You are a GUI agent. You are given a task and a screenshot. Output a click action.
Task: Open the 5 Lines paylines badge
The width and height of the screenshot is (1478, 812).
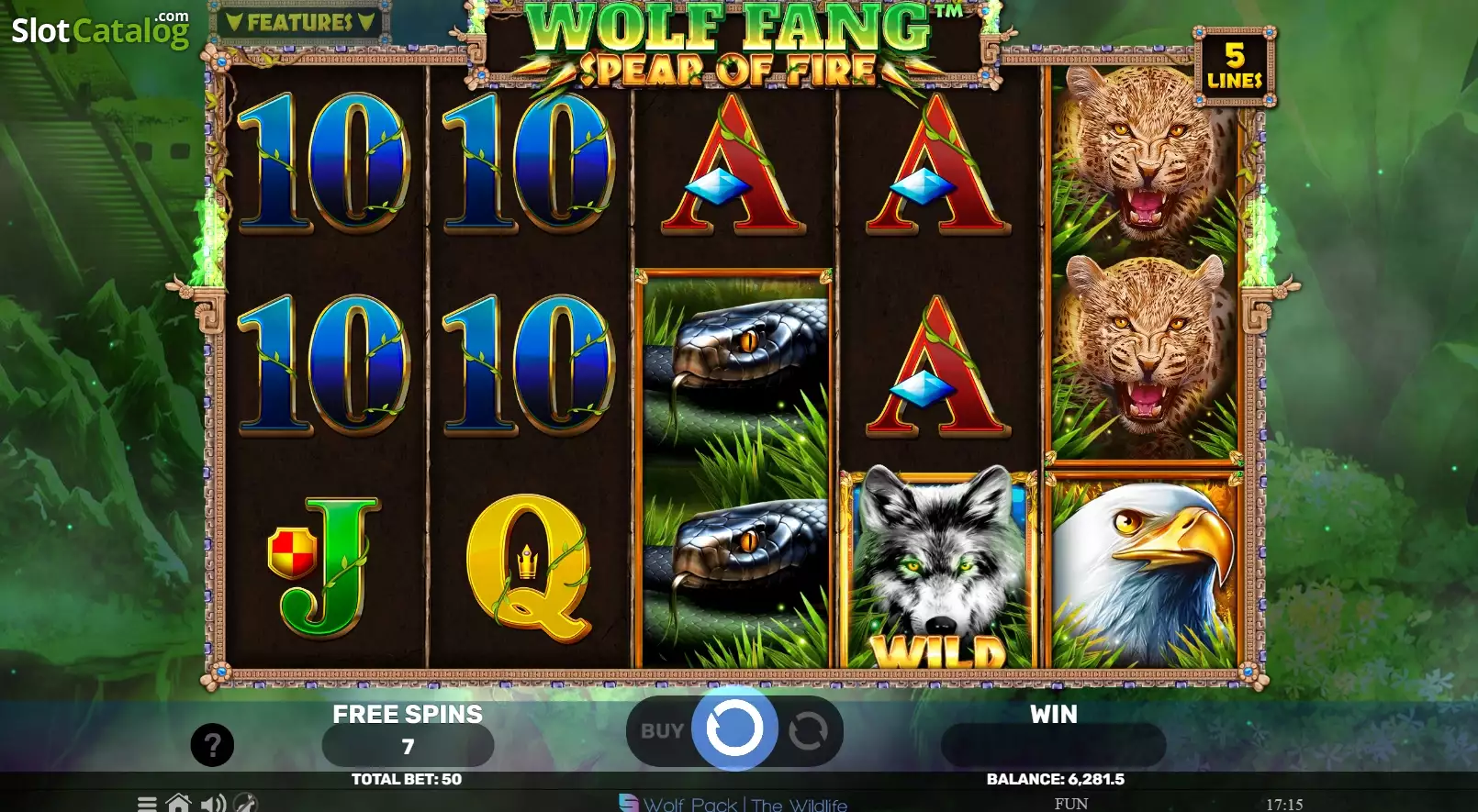1235,67
